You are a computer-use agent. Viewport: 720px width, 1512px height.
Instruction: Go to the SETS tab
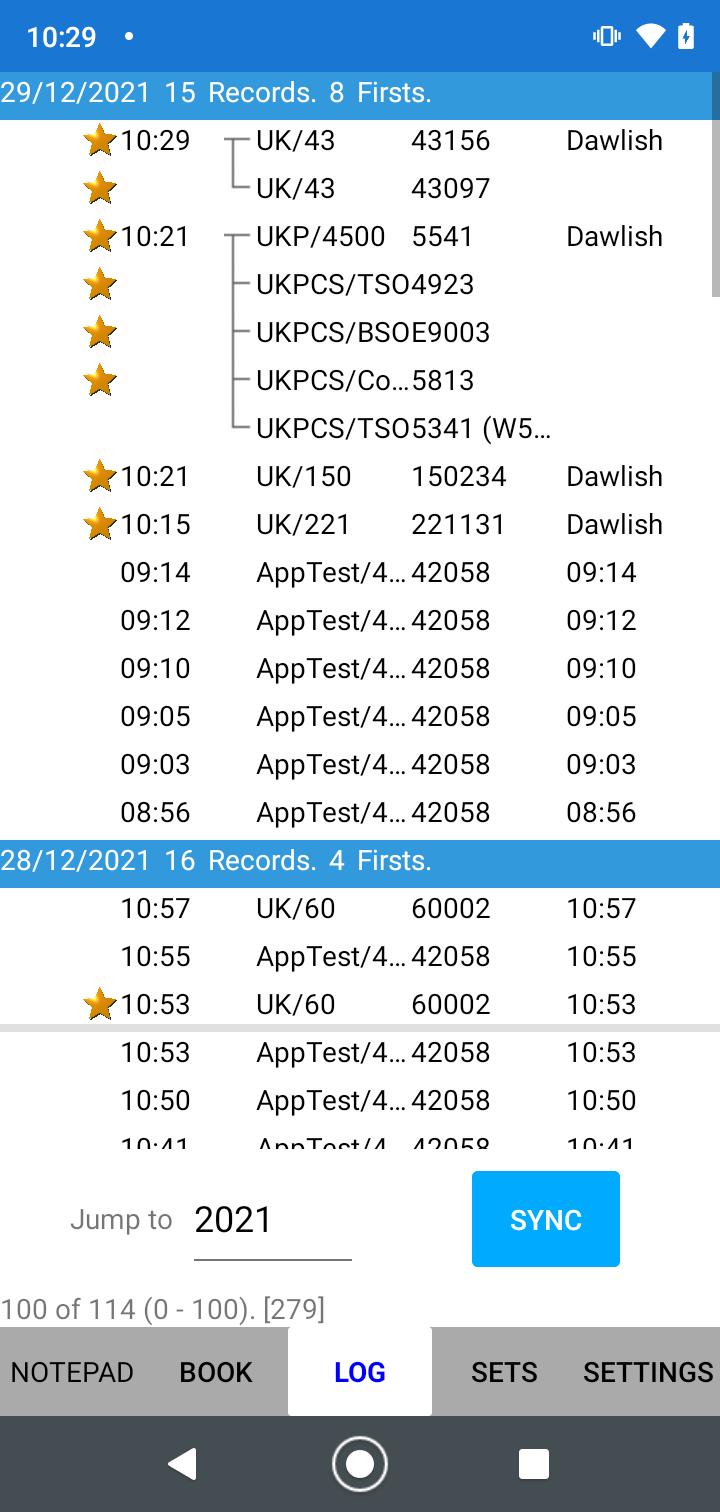504,1372
